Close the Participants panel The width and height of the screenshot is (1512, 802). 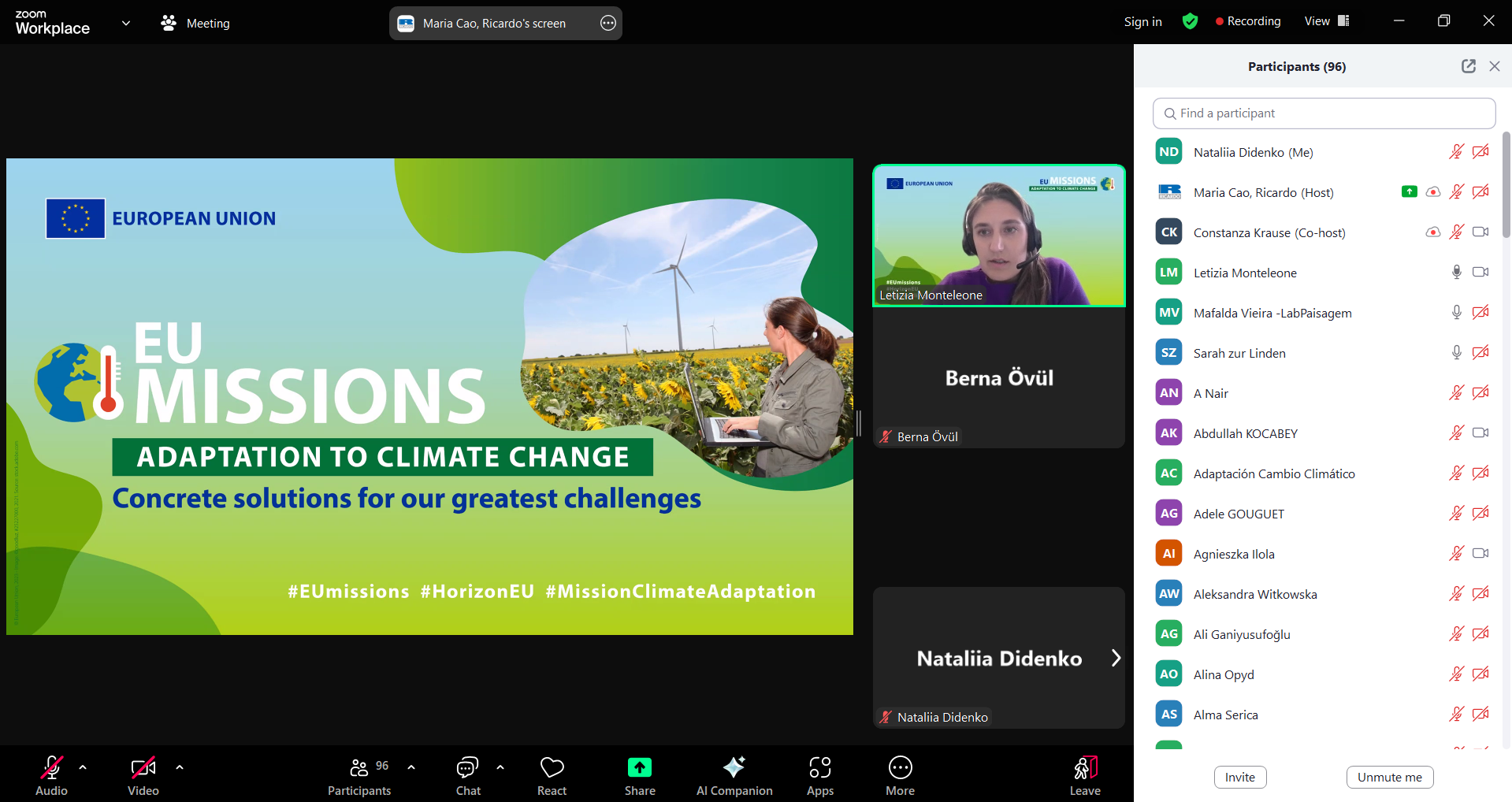pos(1495,66)
